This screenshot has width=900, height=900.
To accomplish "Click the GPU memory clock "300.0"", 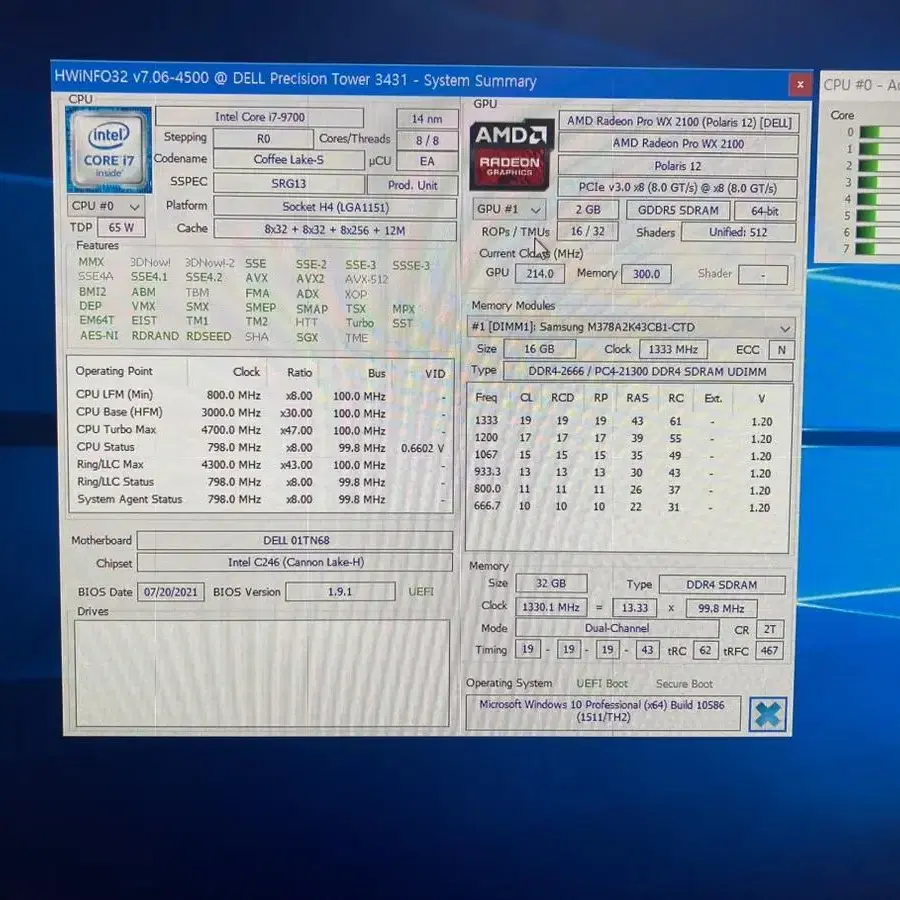I will click(x=646, y=274).
